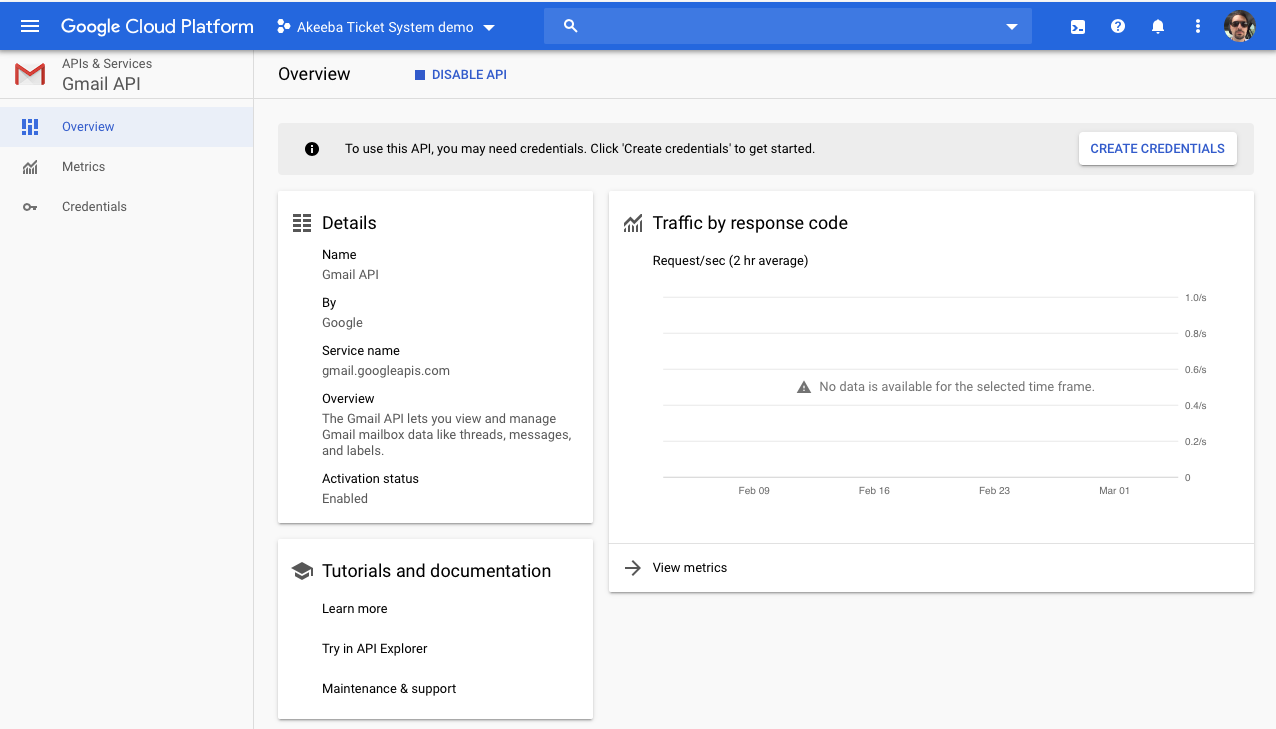Click the Credentials key icon in the sidebar
This screenshot has width=1276, height=729.
[30, 207]
